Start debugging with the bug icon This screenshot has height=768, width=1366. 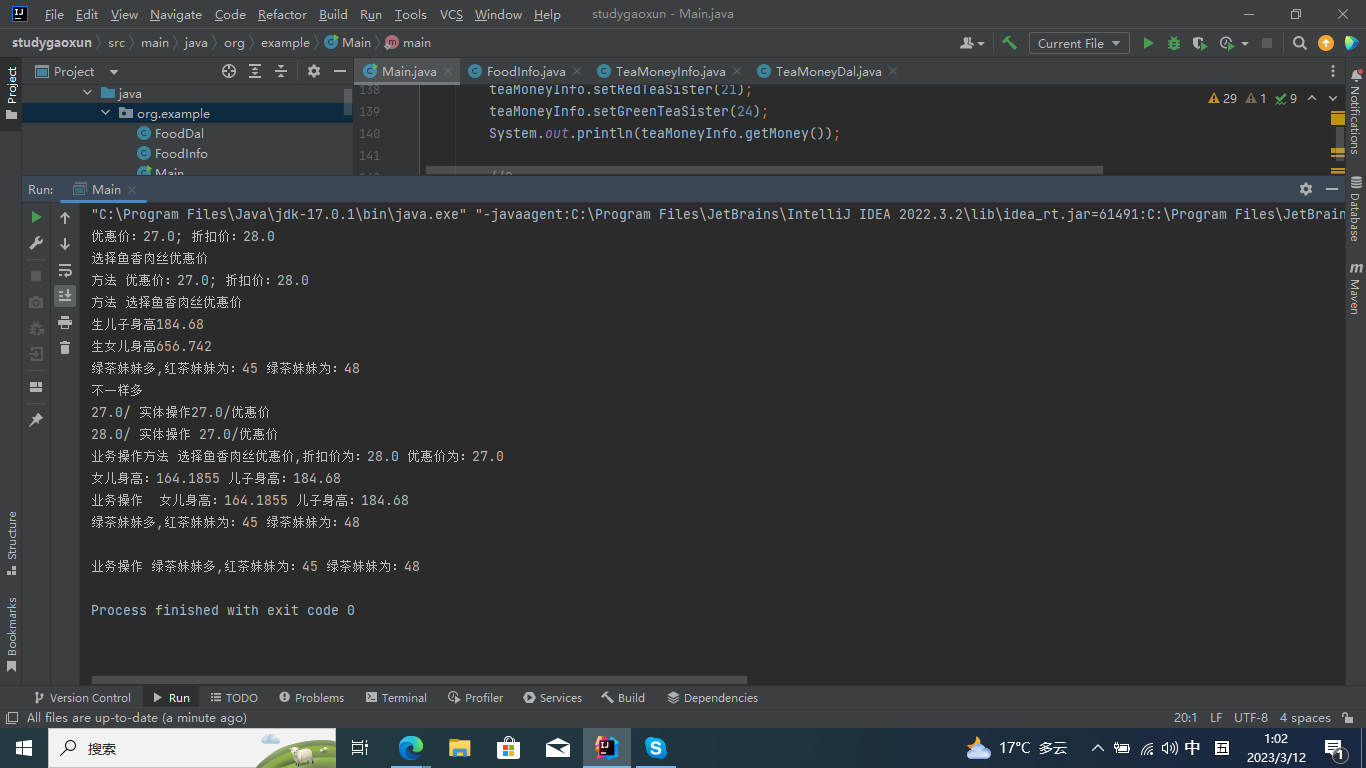[x=1174, y=43]
